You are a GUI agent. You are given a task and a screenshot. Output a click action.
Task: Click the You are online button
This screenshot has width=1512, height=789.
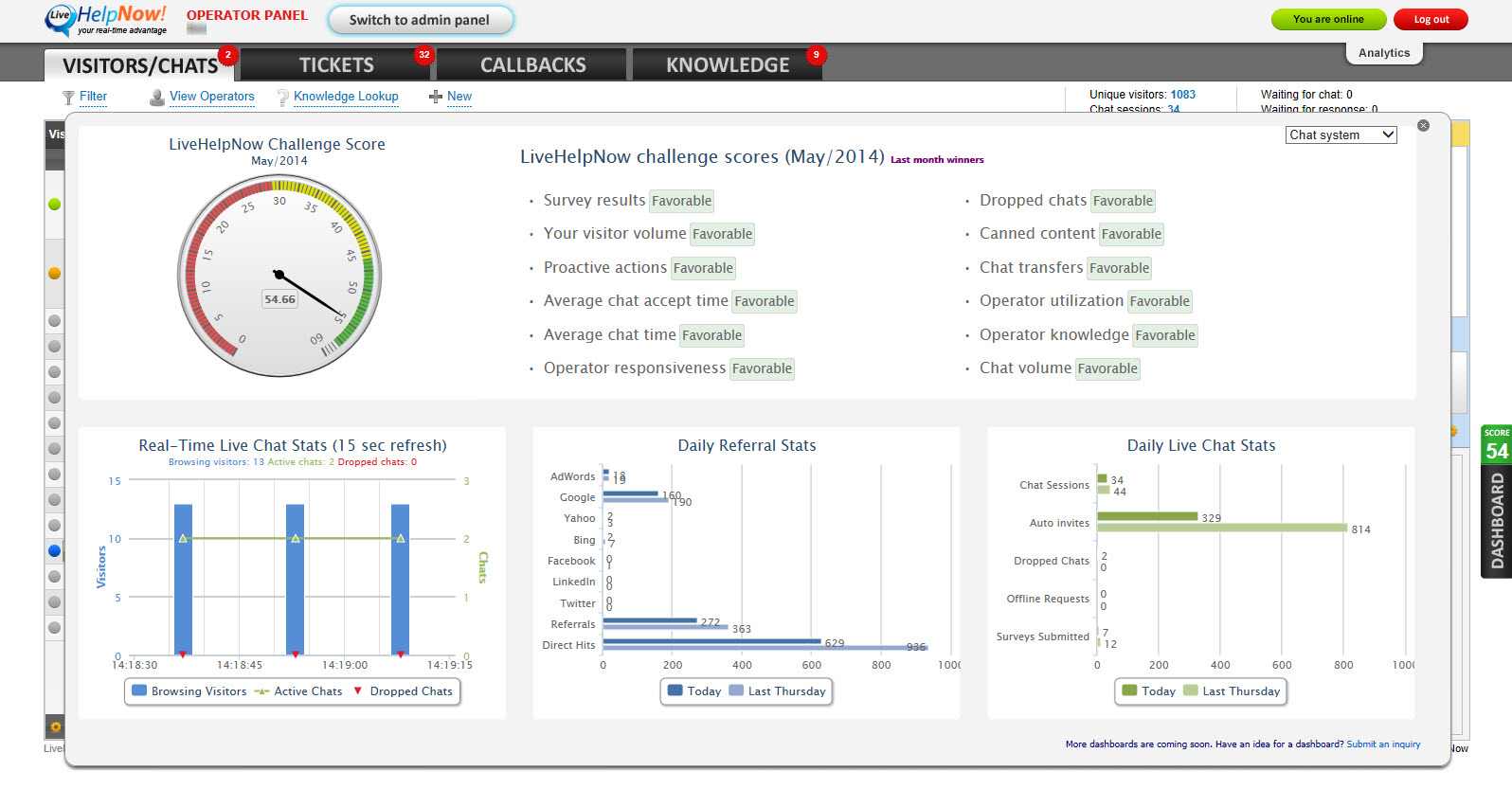coord(1328,19)
